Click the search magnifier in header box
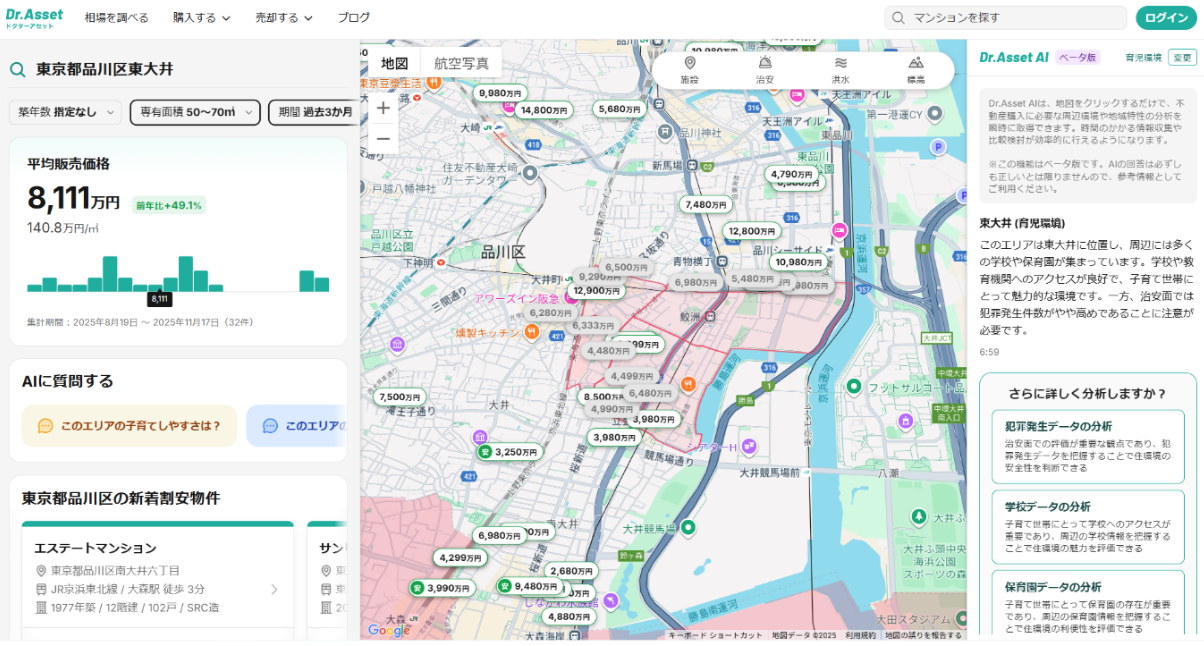Screen dimensions: 1204x646 898,18
